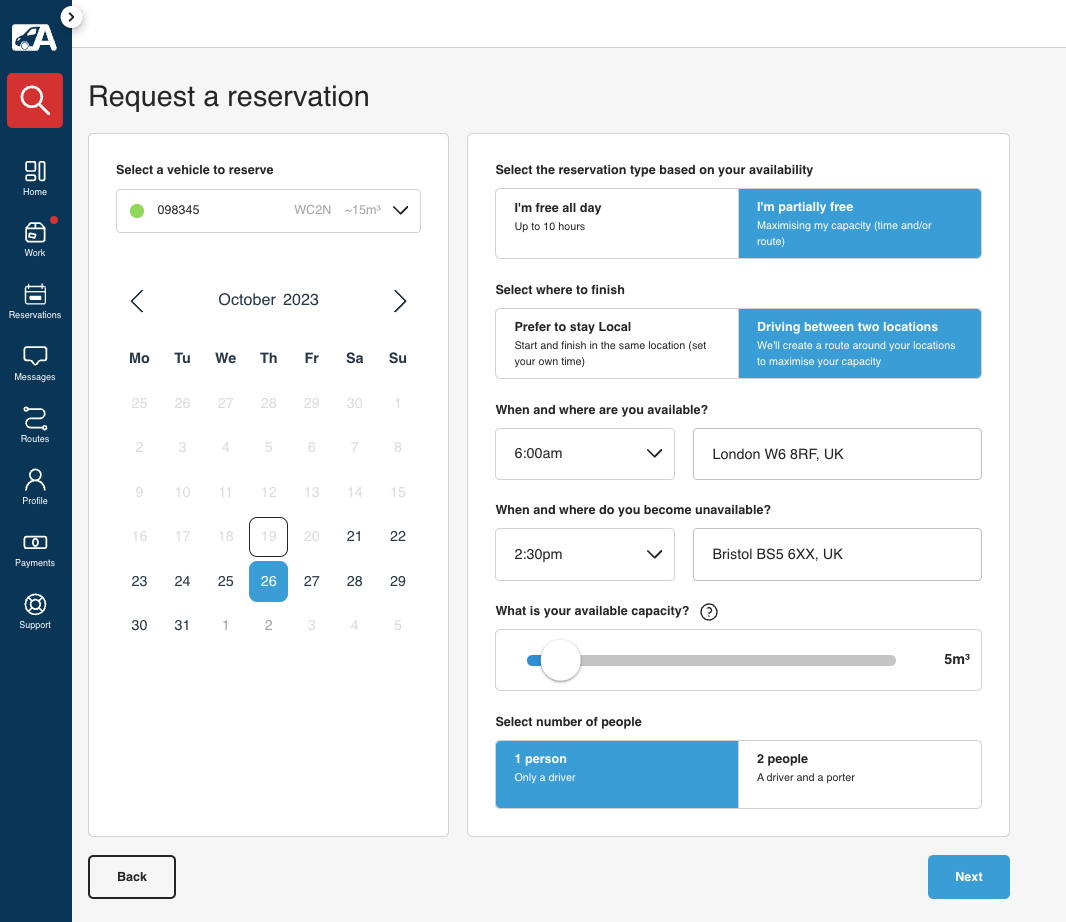Screen dimensions: 1066x922
Task: Open your Profile page
Action: point(35,485)
